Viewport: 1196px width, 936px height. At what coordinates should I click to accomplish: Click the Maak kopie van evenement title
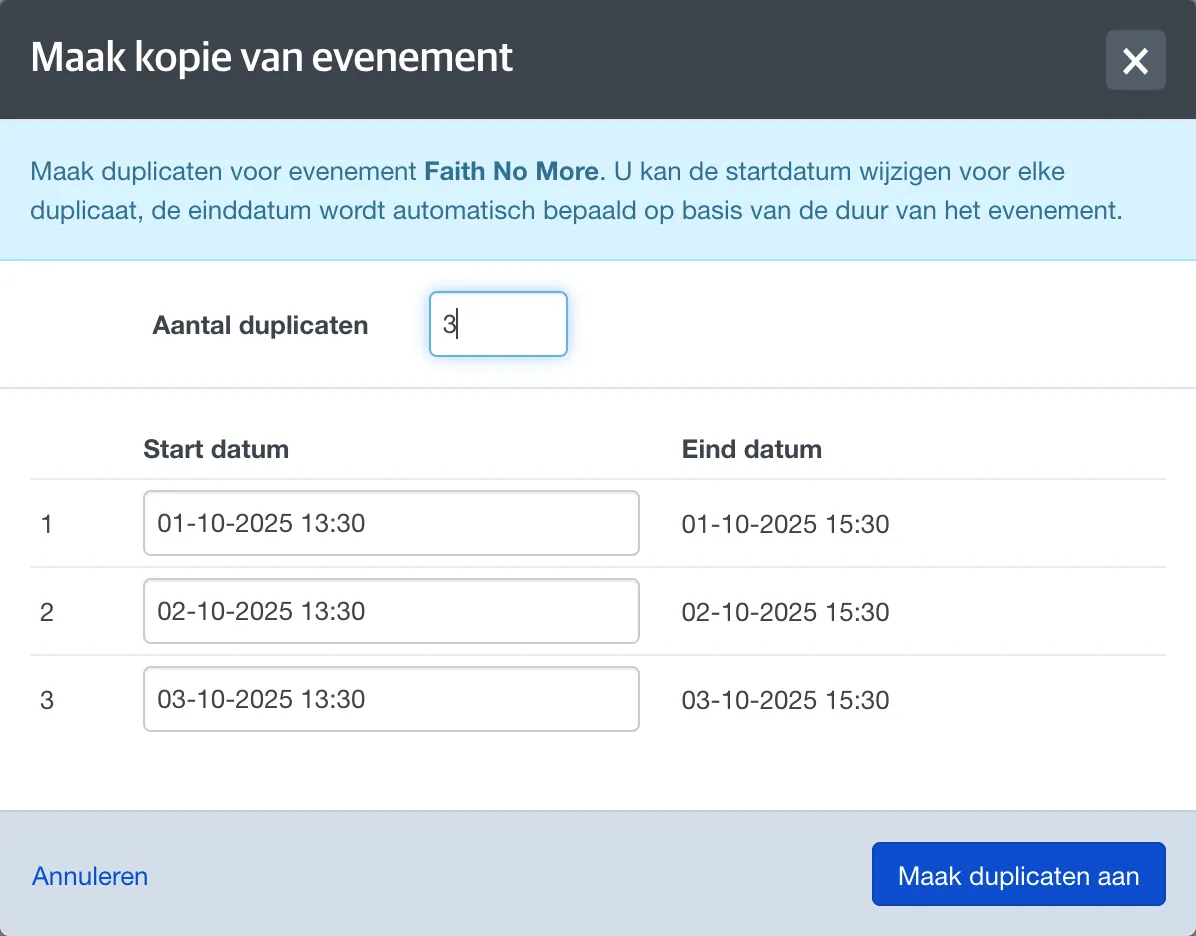tap(272, 56)
